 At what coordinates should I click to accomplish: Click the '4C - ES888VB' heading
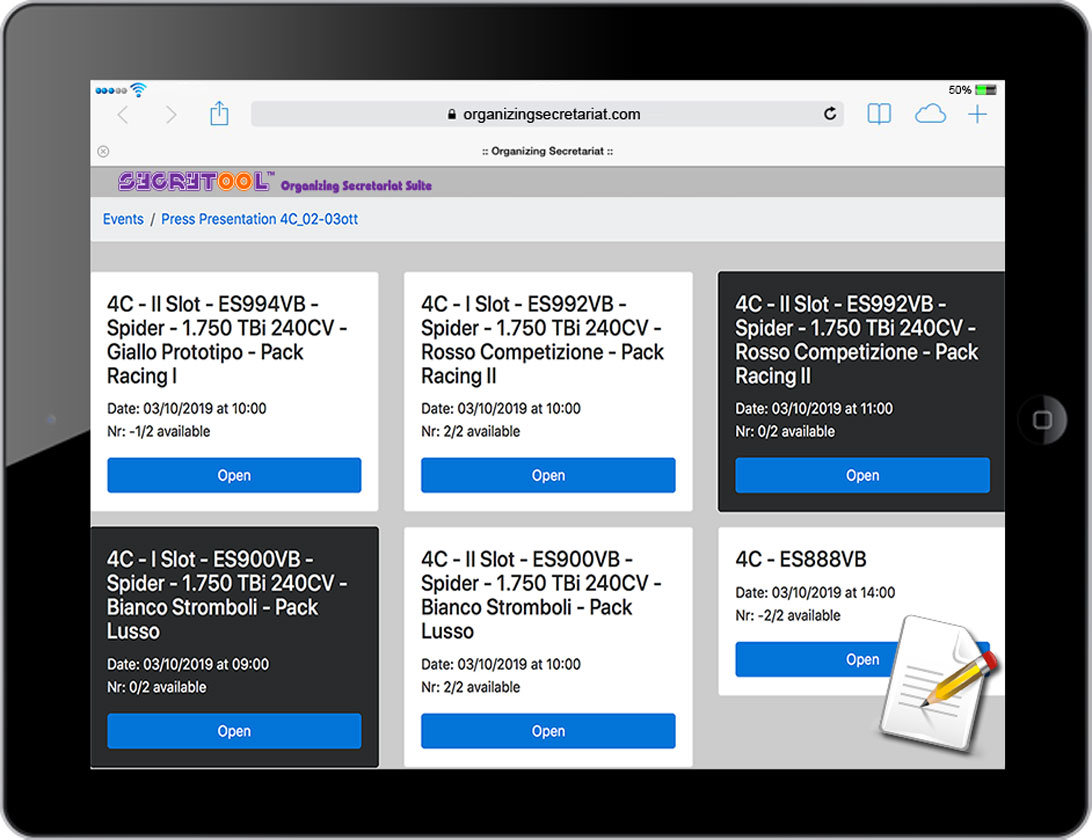(x=801, y=559)
